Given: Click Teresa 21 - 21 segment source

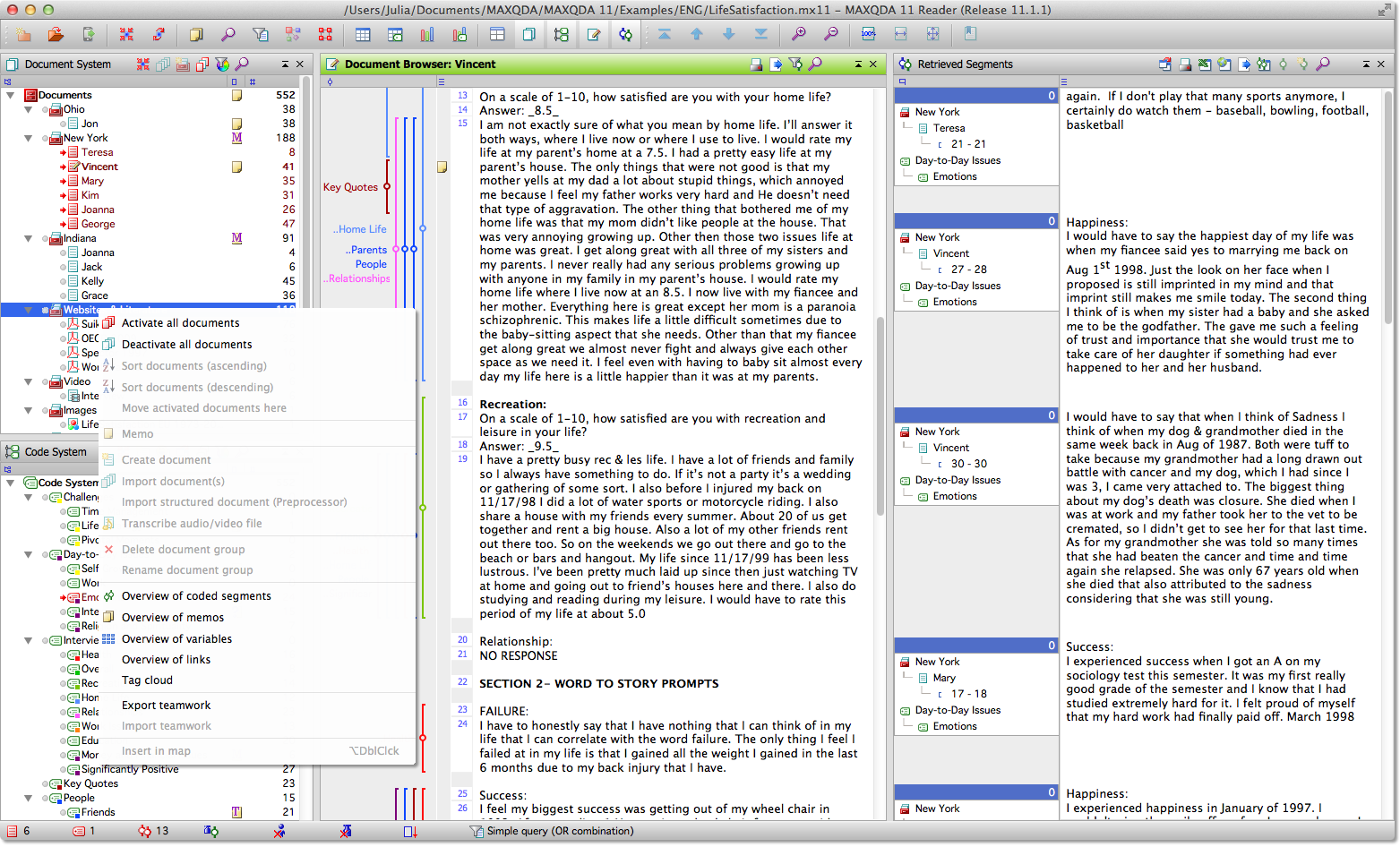Looking at the screenshot, I should point(968,144).
